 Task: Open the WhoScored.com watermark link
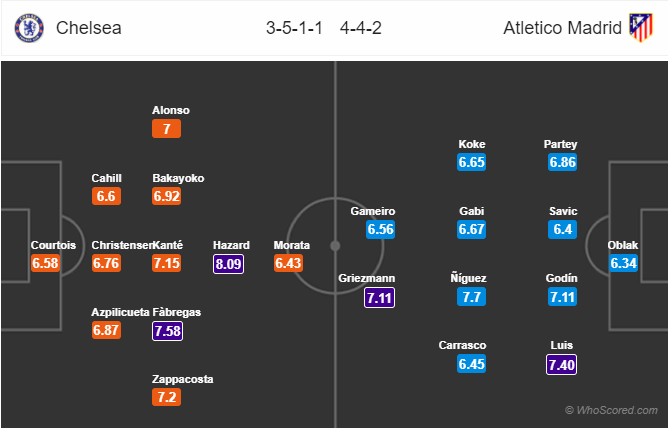610,410
